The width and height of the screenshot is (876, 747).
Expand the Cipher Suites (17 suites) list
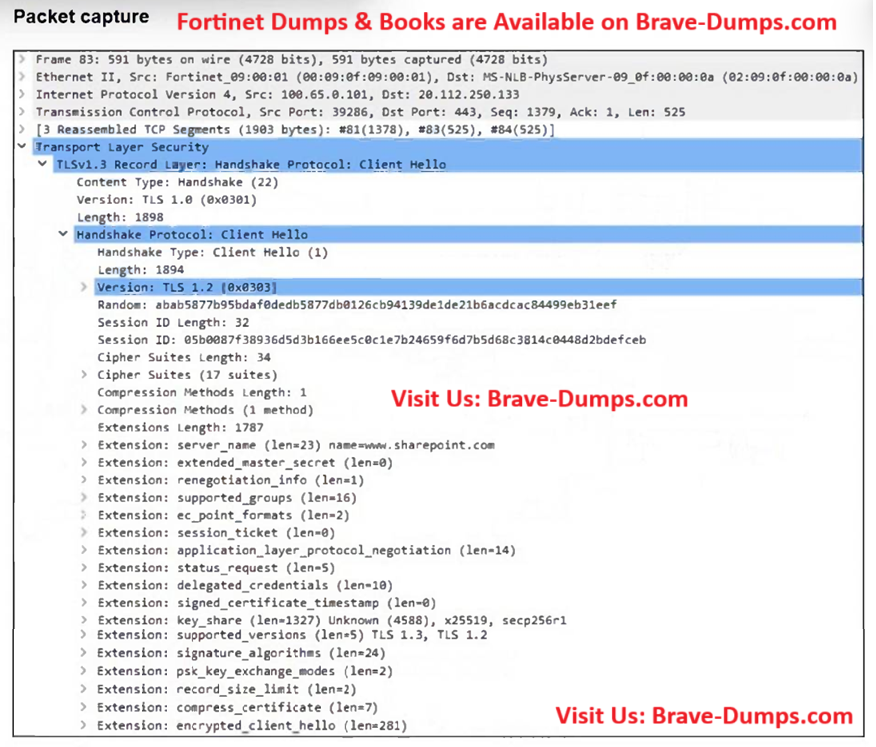point(85,375)
